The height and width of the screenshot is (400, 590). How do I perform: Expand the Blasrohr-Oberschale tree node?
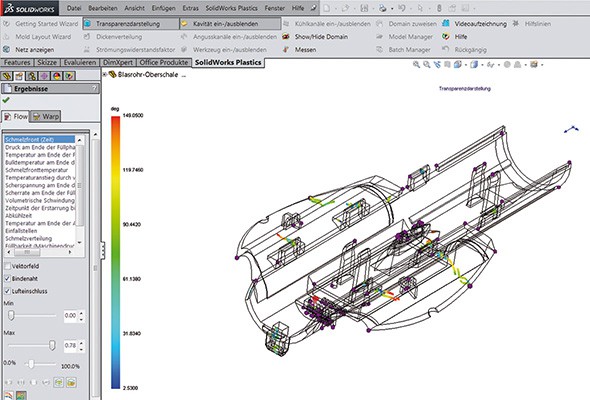(105, 75)
